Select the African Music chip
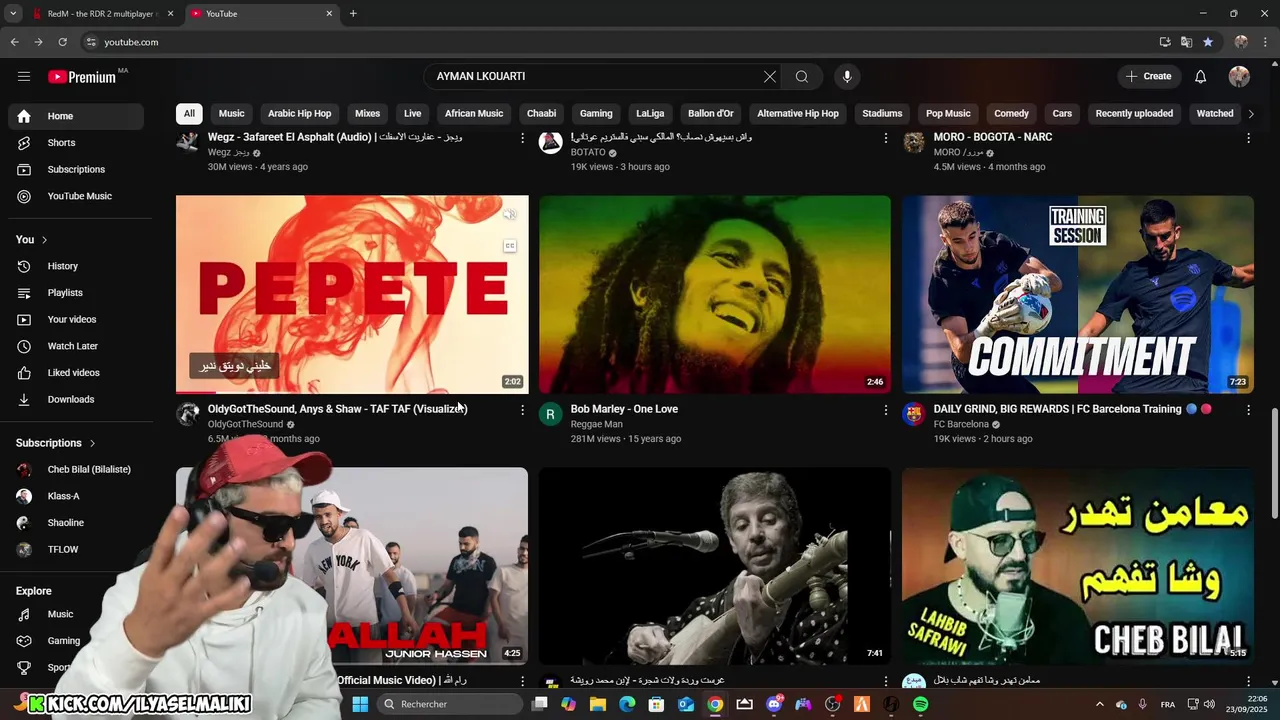This screenshot has height=720, width=1280. 474,113
